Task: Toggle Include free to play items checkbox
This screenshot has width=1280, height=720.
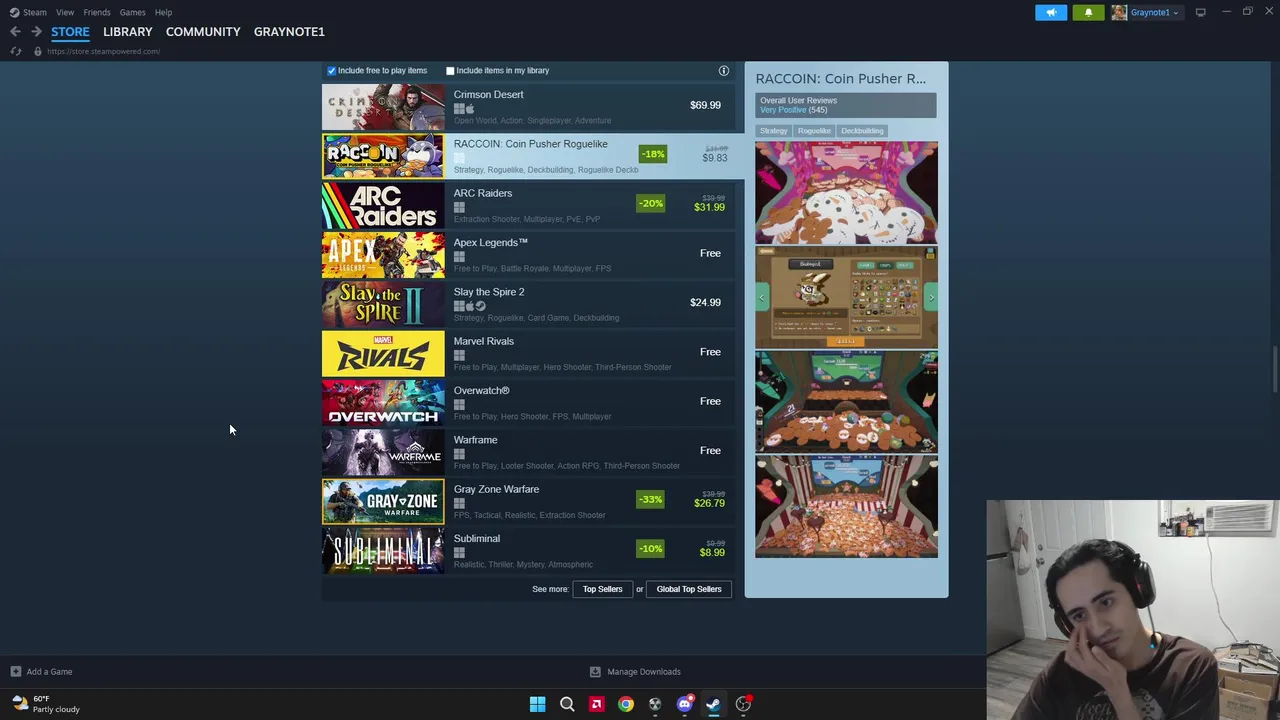Action: pos(332,71)
